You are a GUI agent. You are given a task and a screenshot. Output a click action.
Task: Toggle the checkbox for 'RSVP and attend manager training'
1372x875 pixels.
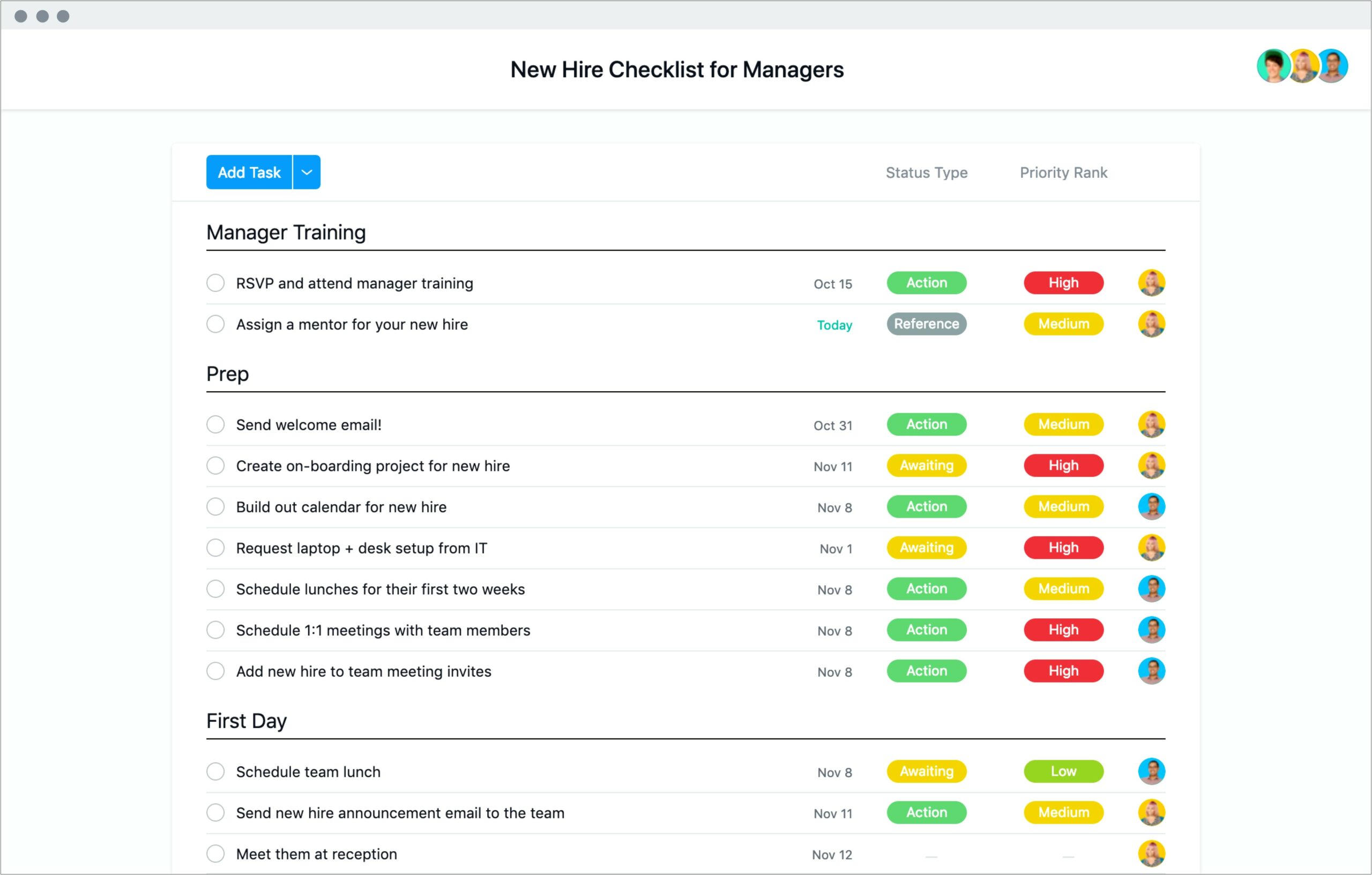(216, 283)
